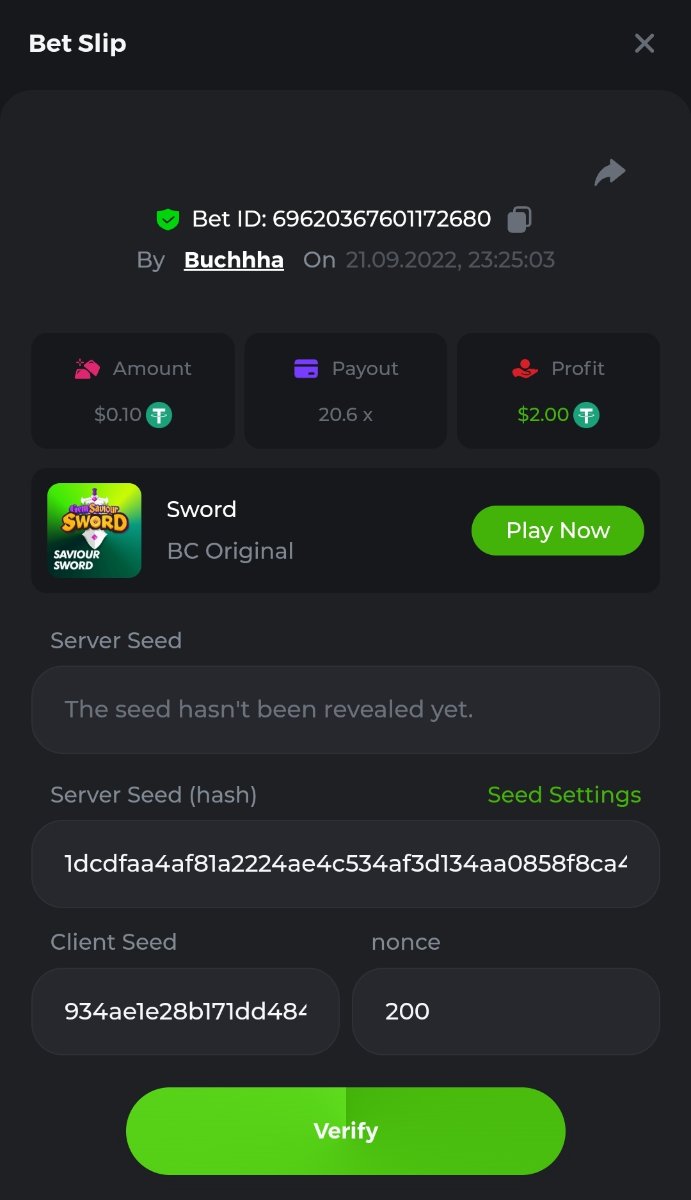Click the Server Seed field
Viewport: 691px width, 1200px height.
345,710
